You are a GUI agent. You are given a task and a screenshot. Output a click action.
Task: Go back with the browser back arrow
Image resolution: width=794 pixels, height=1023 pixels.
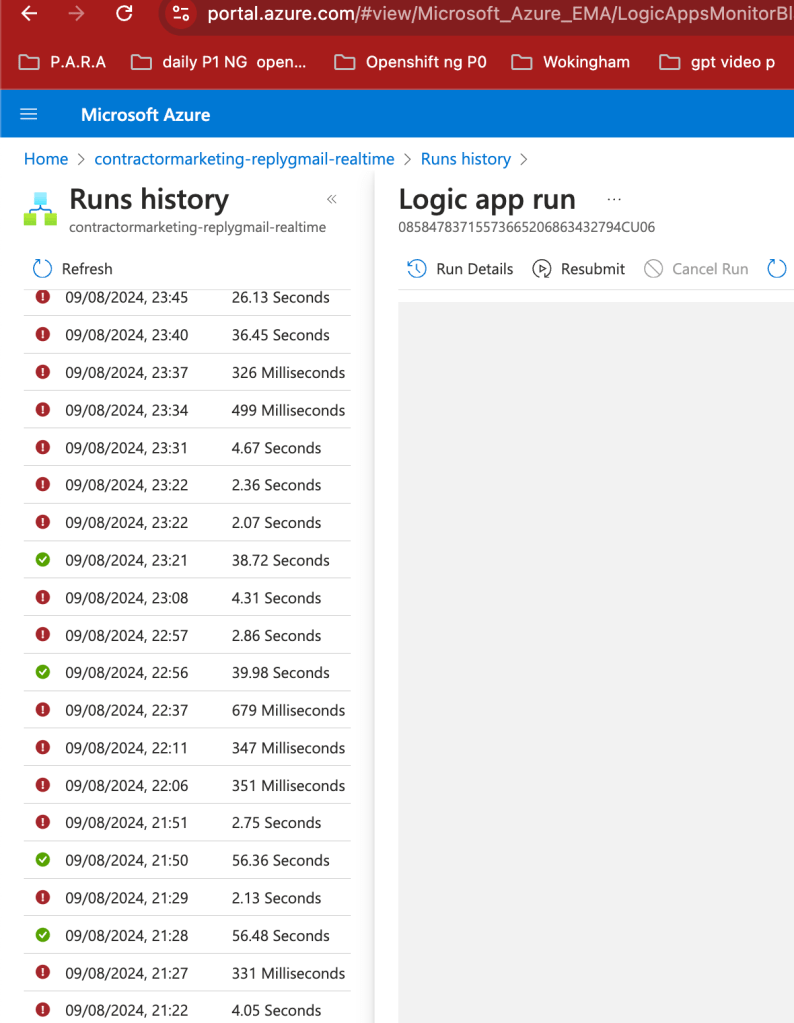point(29,13)
